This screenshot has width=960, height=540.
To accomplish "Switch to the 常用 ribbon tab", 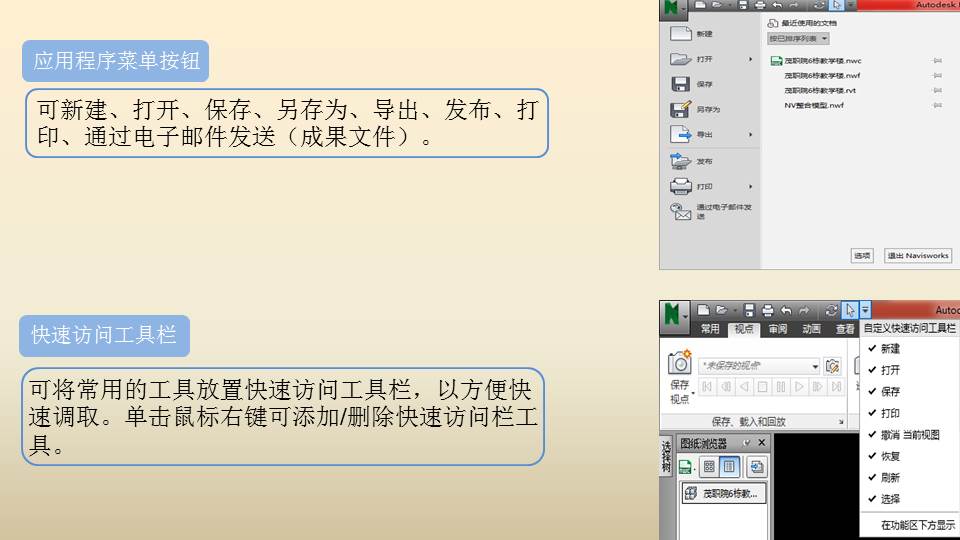I will (x=710, y=329).
